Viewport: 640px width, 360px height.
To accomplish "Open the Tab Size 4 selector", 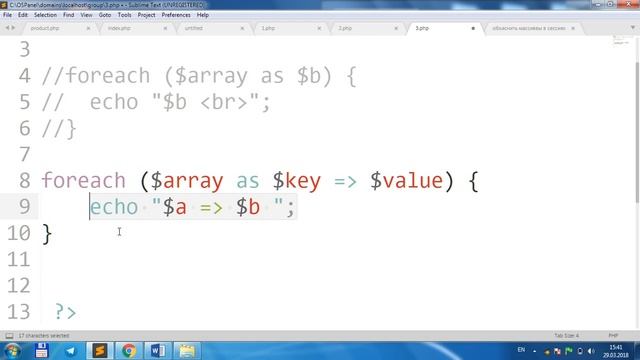I will click(x=566, y=336).
